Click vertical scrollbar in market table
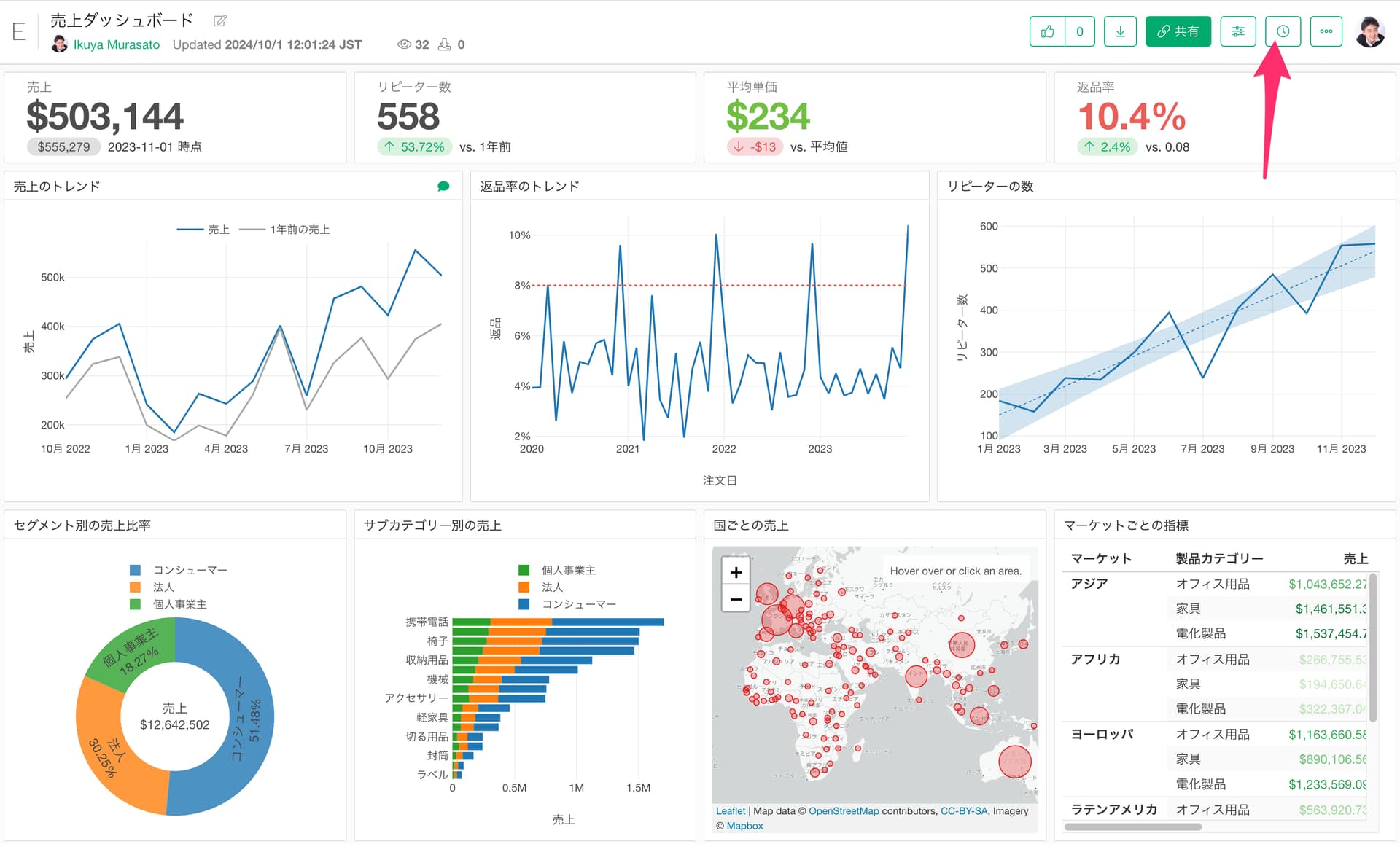The image size is (1400, 844). pos(1372,647)
